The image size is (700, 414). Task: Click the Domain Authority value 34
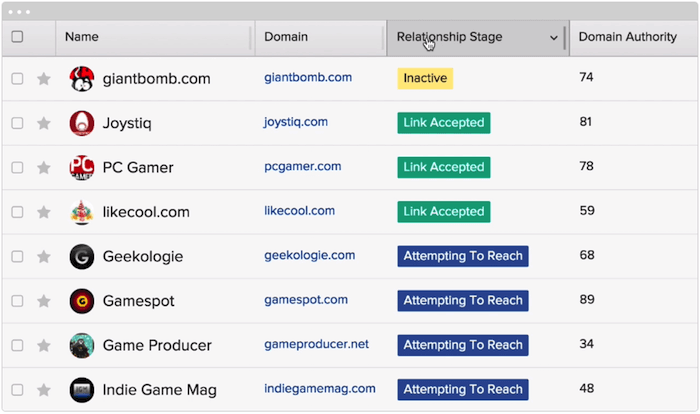click(586, 344)
